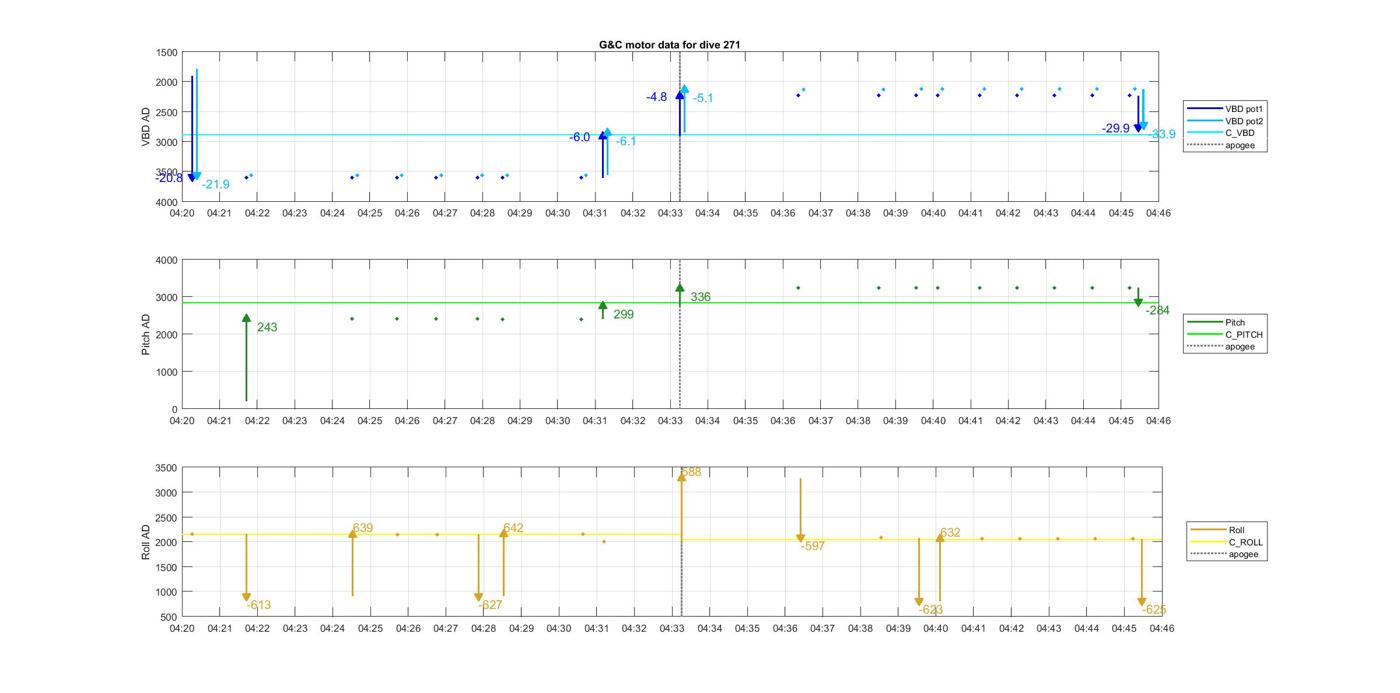
Task: Click the '336' pitch data label
Action: (700, 297)
